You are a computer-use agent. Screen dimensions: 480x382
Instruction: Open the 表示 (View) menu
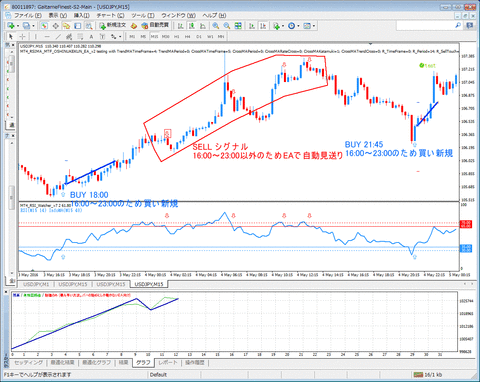pyautogui.click(x=58, y=15)
